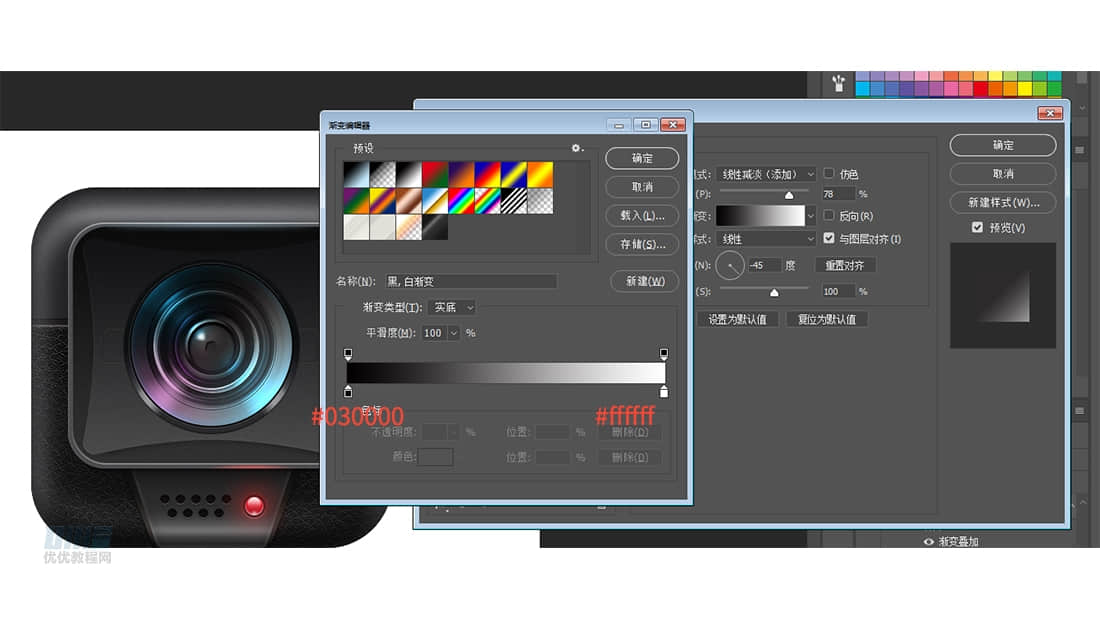Pick the bright red swatch in Swatches panel
Screen dimensions: 1100x619
981,89
